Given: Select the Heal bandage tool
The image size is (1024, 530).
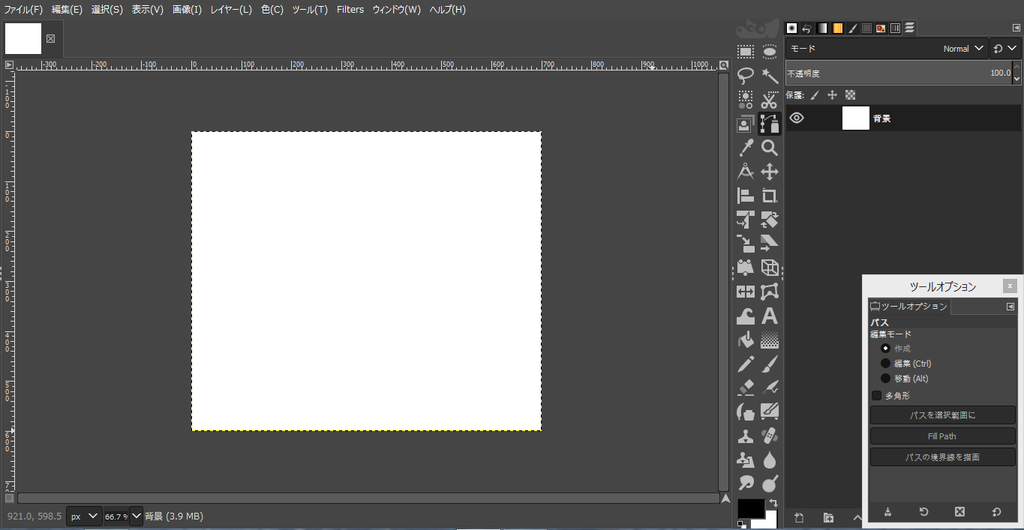Looking at the screenshot, I should click(770, 436).
